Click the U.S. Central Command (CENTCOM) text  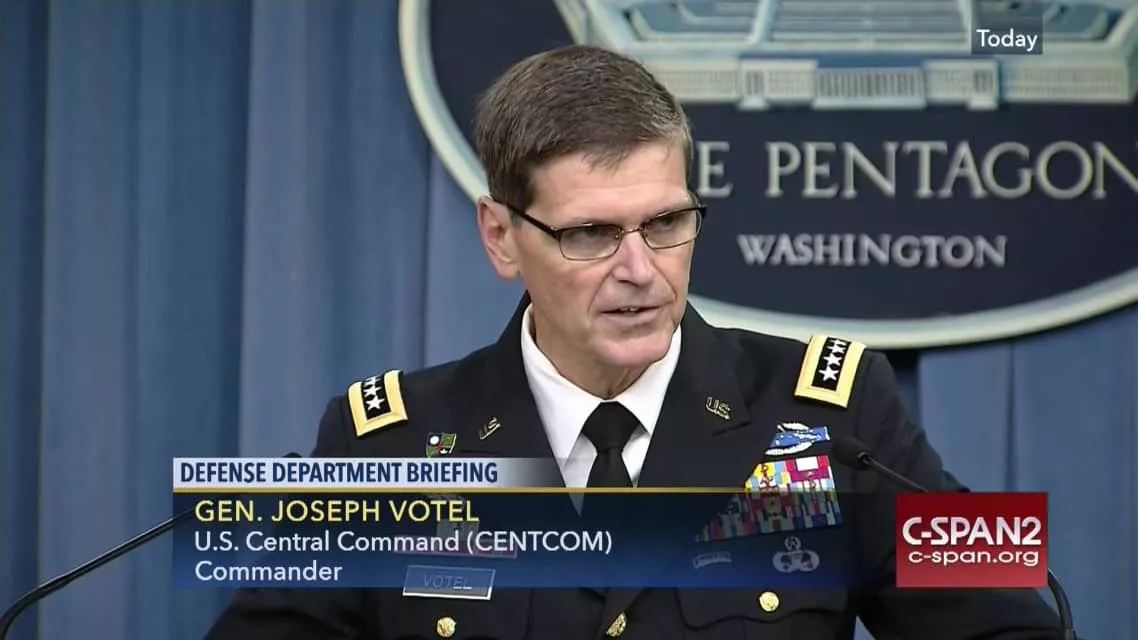point(403,541)
